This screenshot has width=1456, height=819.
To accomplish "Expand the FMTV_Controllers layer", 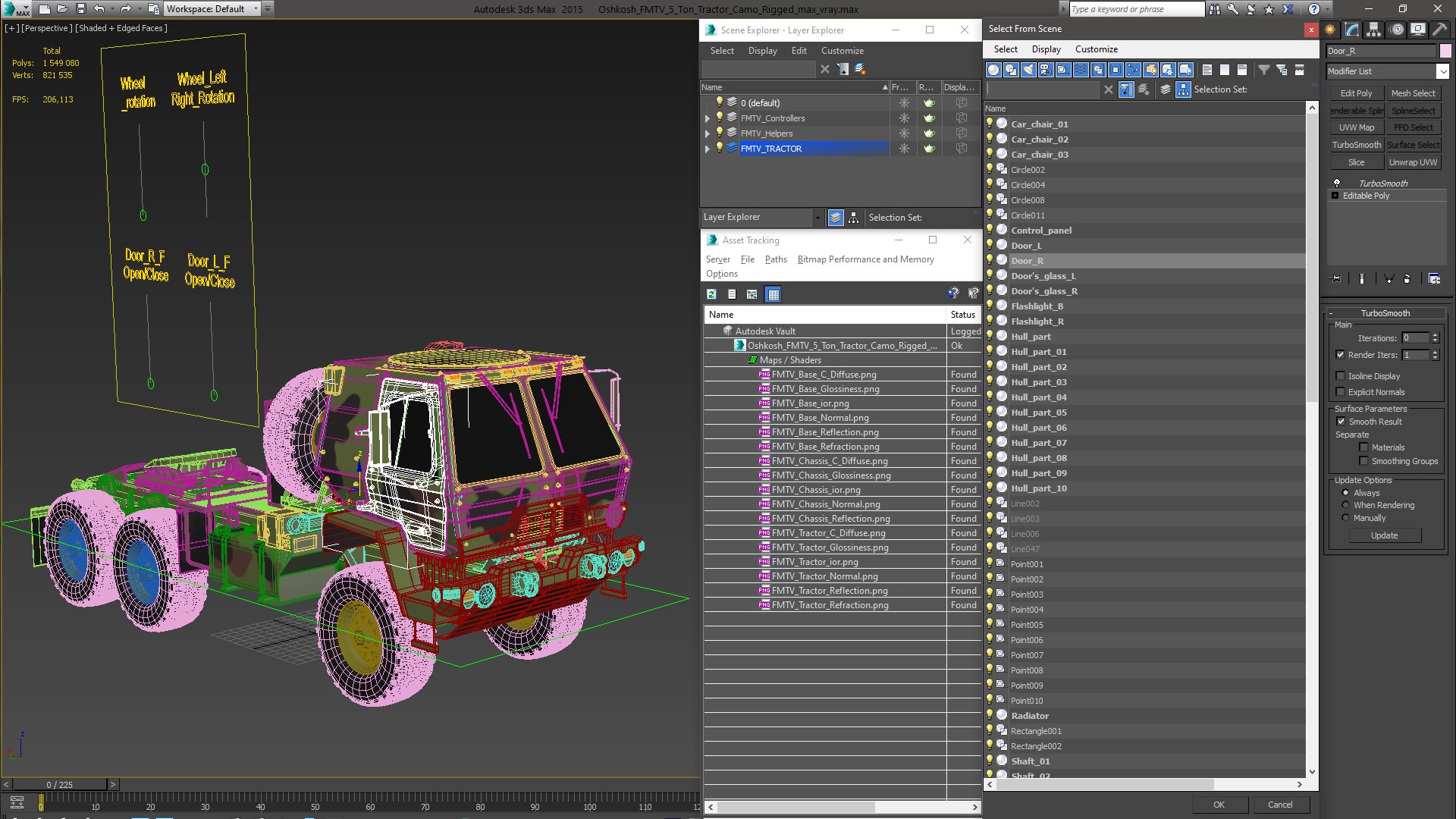I will [708, 118].
